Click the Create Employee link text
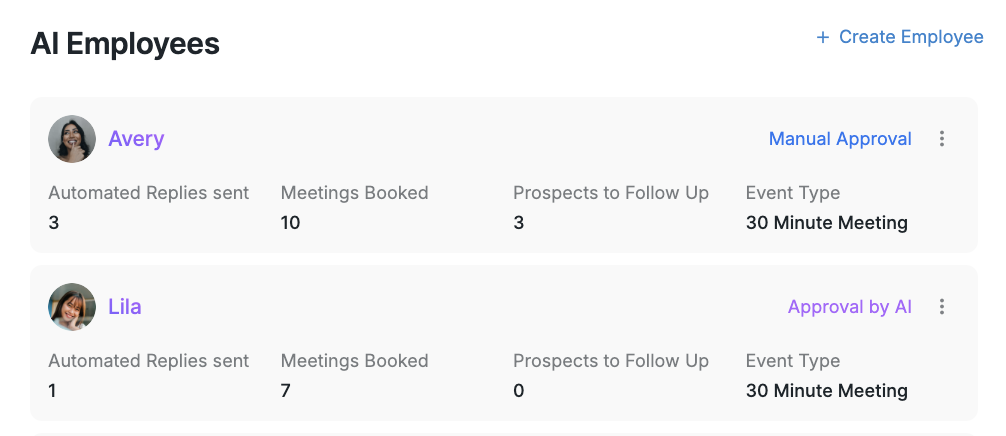1006x436 pixels. (911, 37)
